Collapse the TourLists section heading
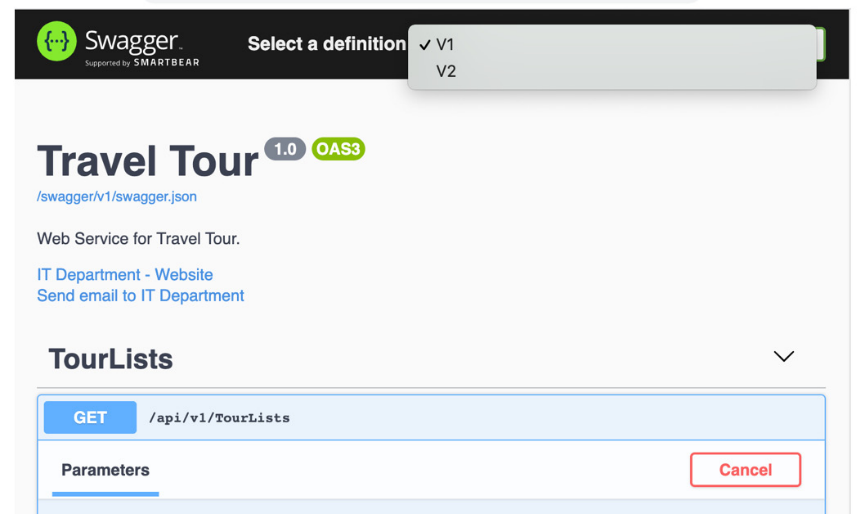 tap(111, 359)
